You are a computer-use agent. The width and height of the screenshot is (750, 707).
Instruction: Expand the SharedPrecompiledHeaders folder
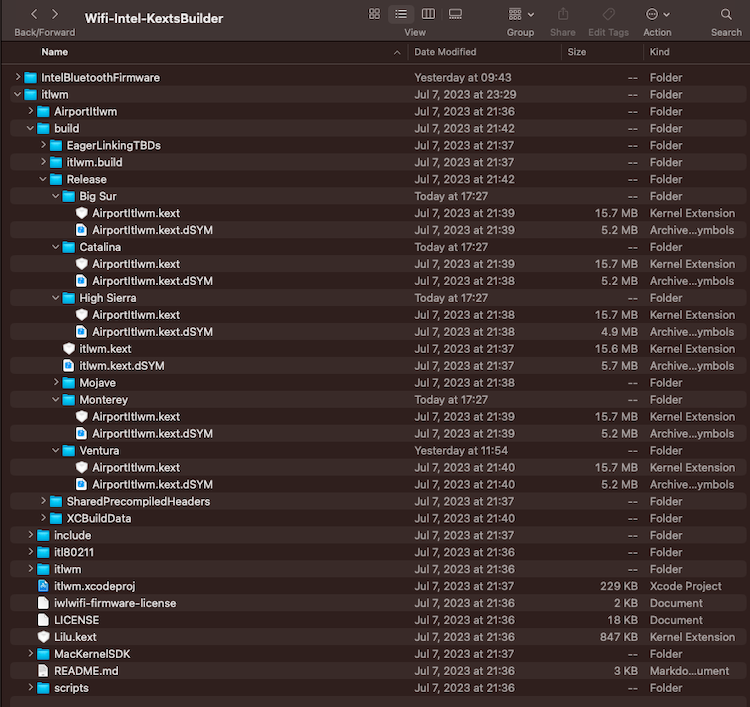[43, 501]
